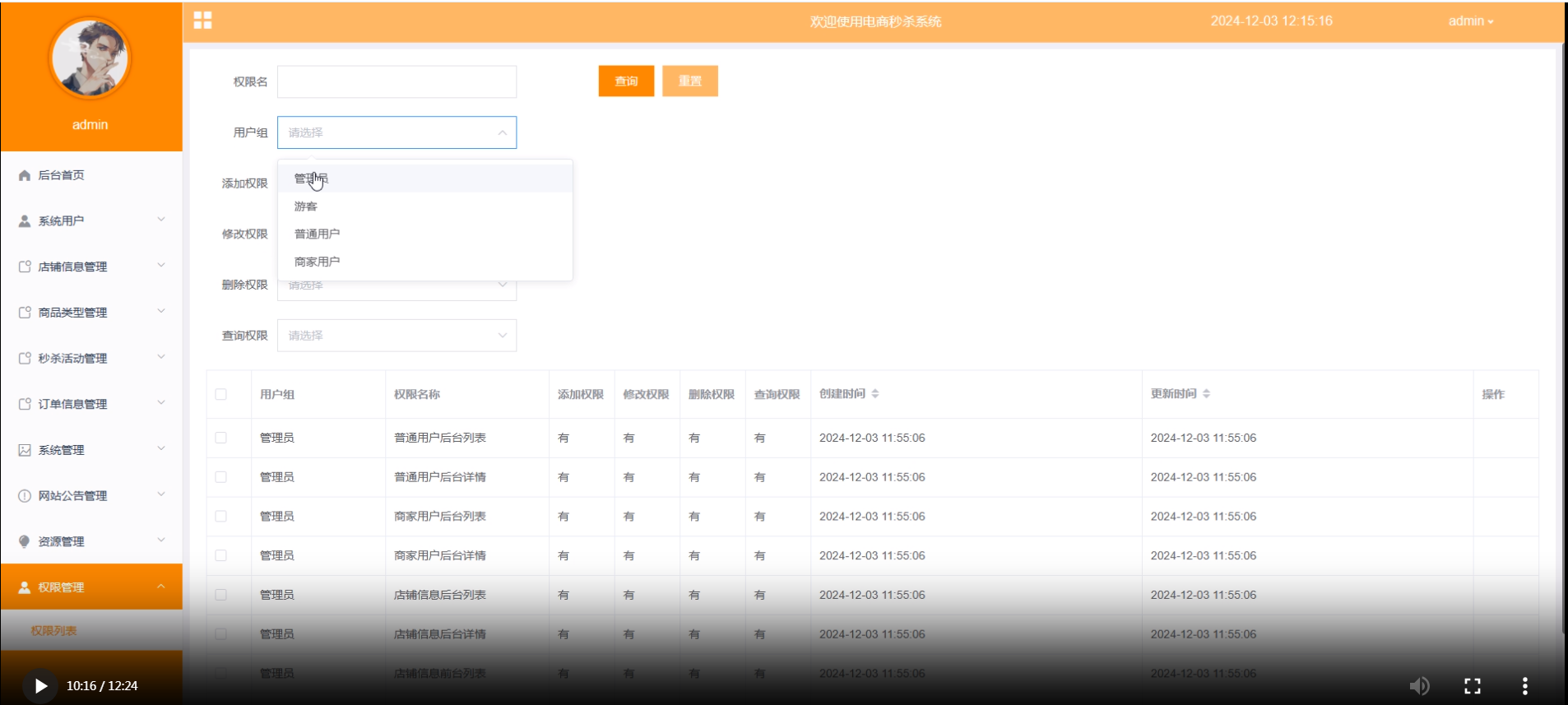Open 后台首页 in the sidebar
Image resolution: width=1568 pixels, height=705 pixels.
click(90, 175)
